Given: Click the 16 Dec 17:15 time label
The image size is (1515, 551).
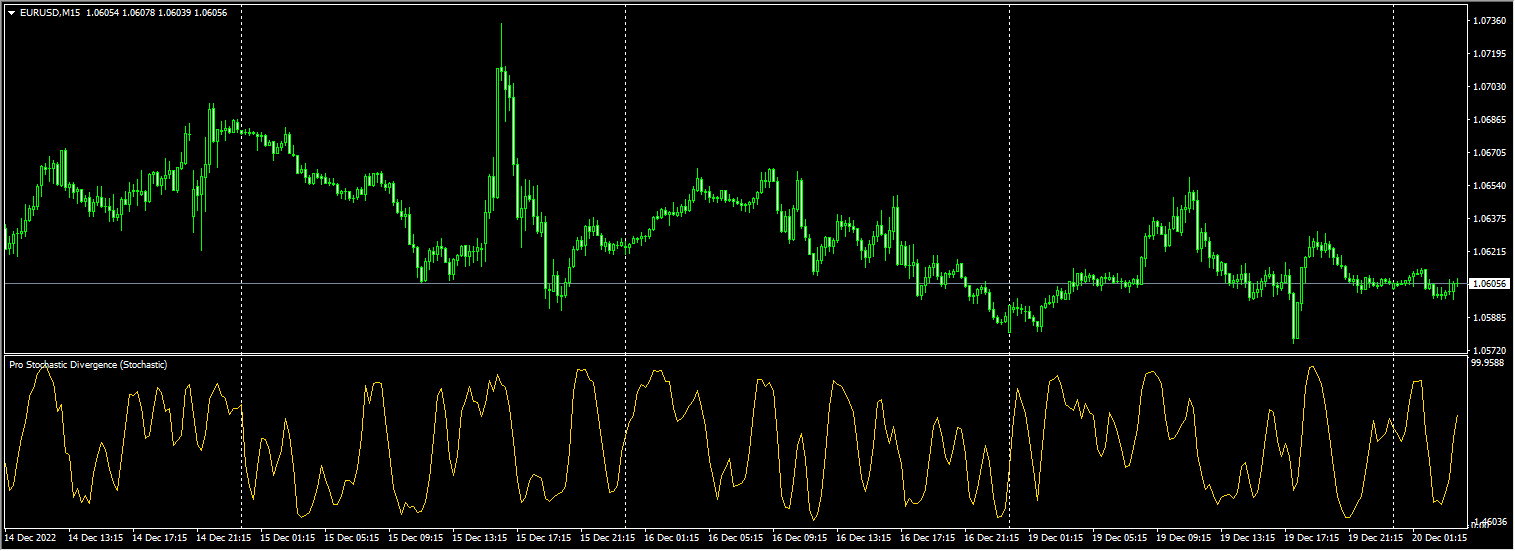Looking at the screenshot, I should click(x=928, y=538).
